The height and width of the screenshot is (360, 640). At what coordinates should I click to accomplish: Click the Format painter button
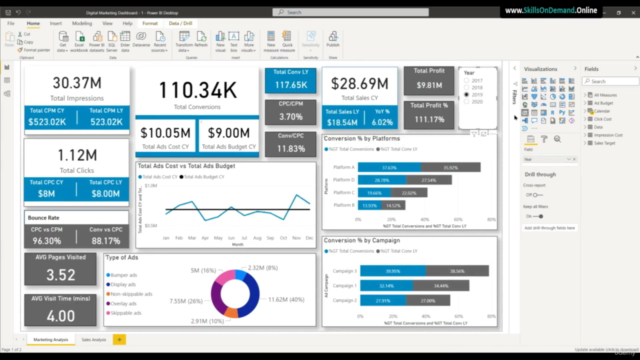pos(33,50)
